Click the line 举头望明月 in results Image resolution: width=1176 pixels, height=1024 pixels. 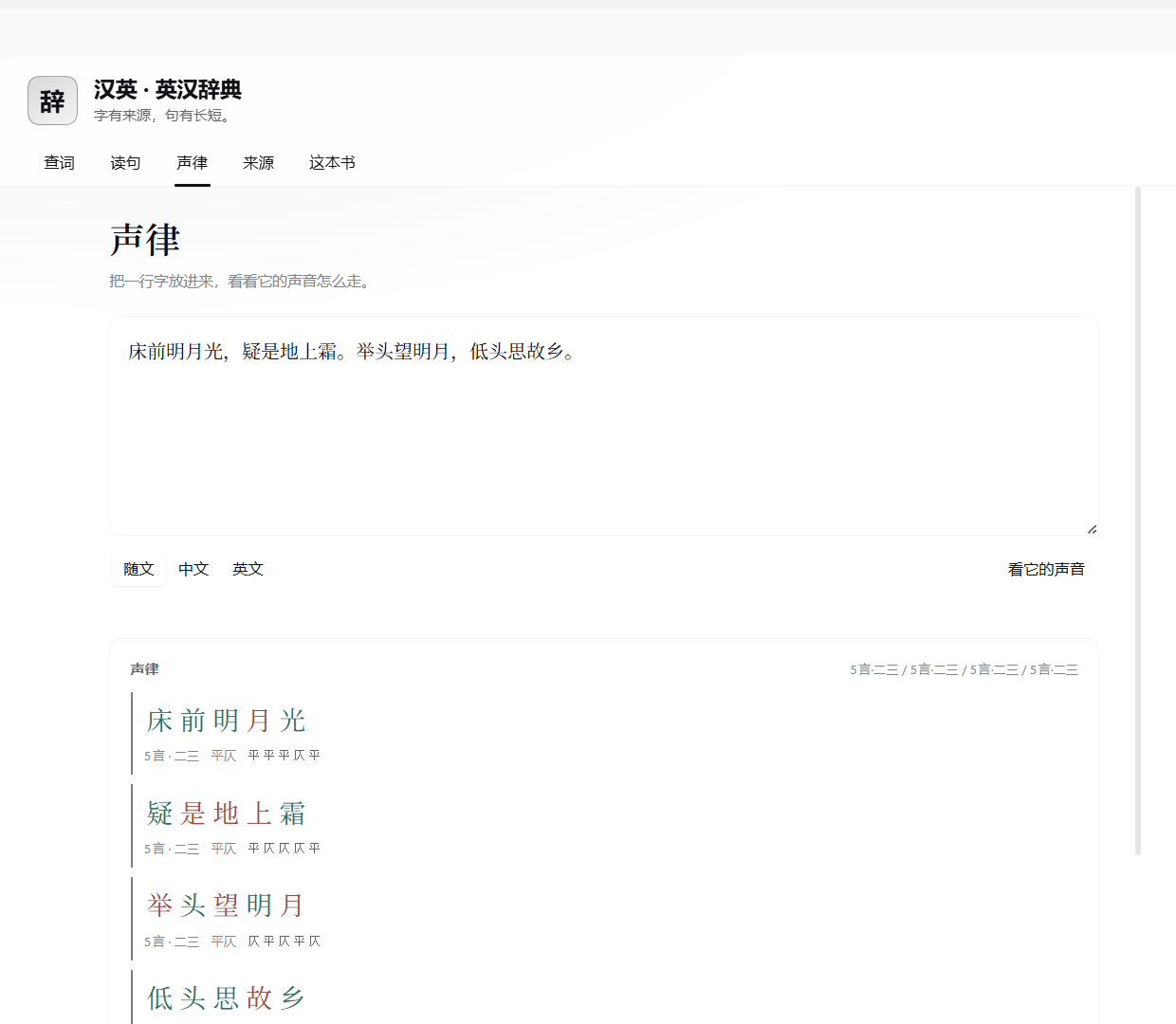[x=226, y=905]
